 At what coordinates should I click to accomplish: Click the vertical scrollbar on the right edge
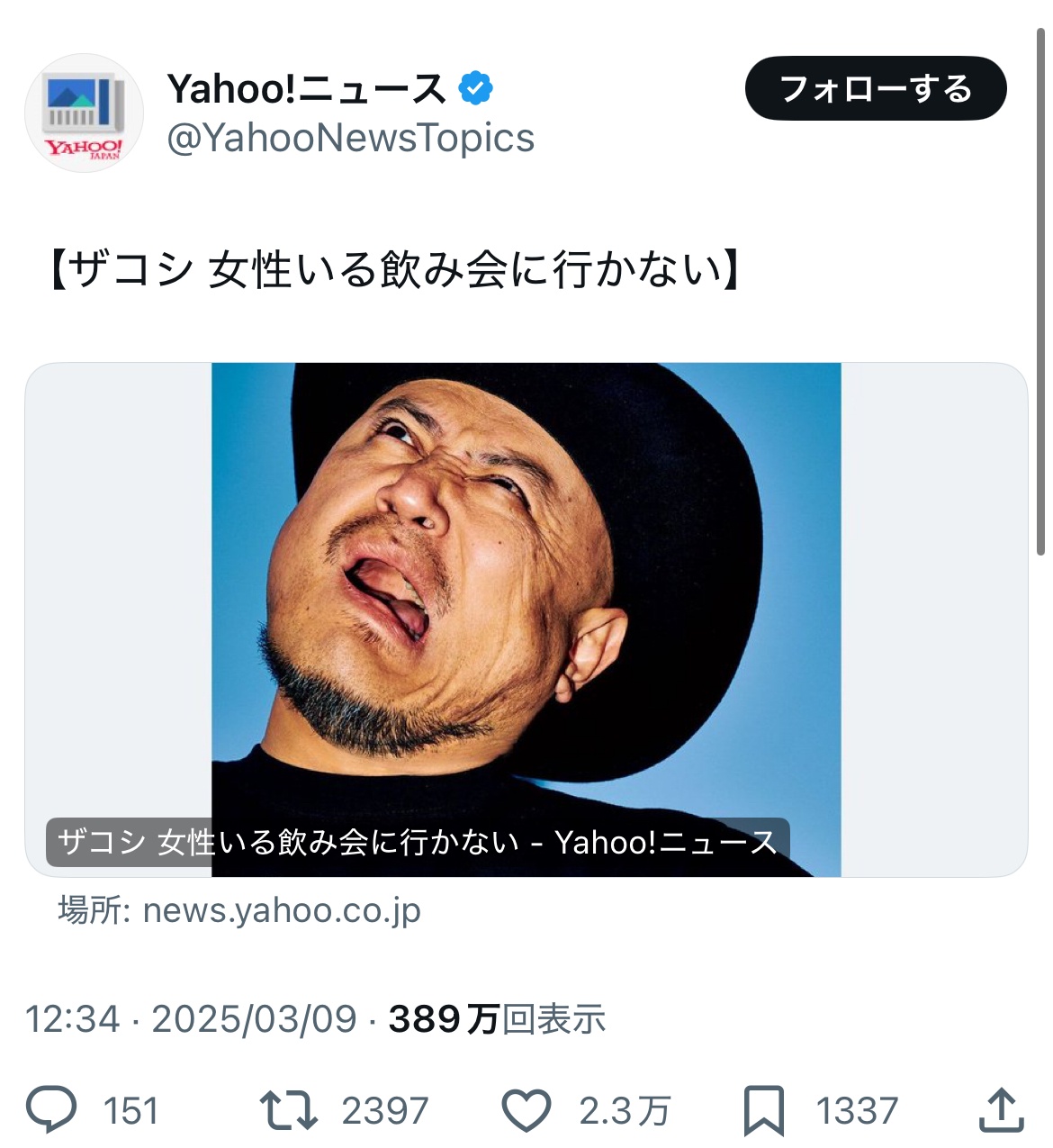1041,288
